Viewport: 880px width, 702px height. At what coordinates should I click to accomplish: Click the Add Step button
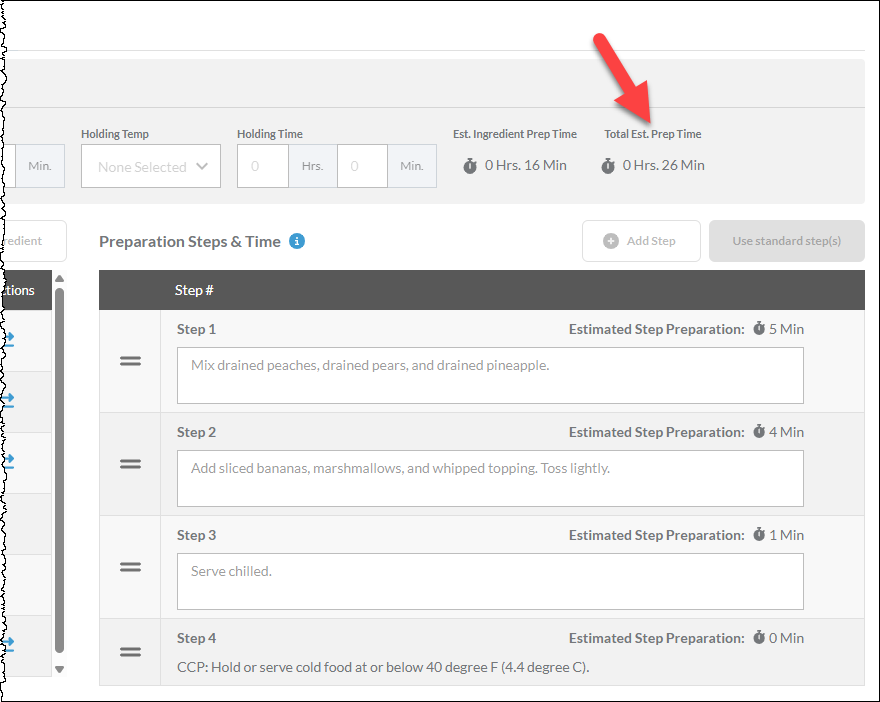coord(641,241)
